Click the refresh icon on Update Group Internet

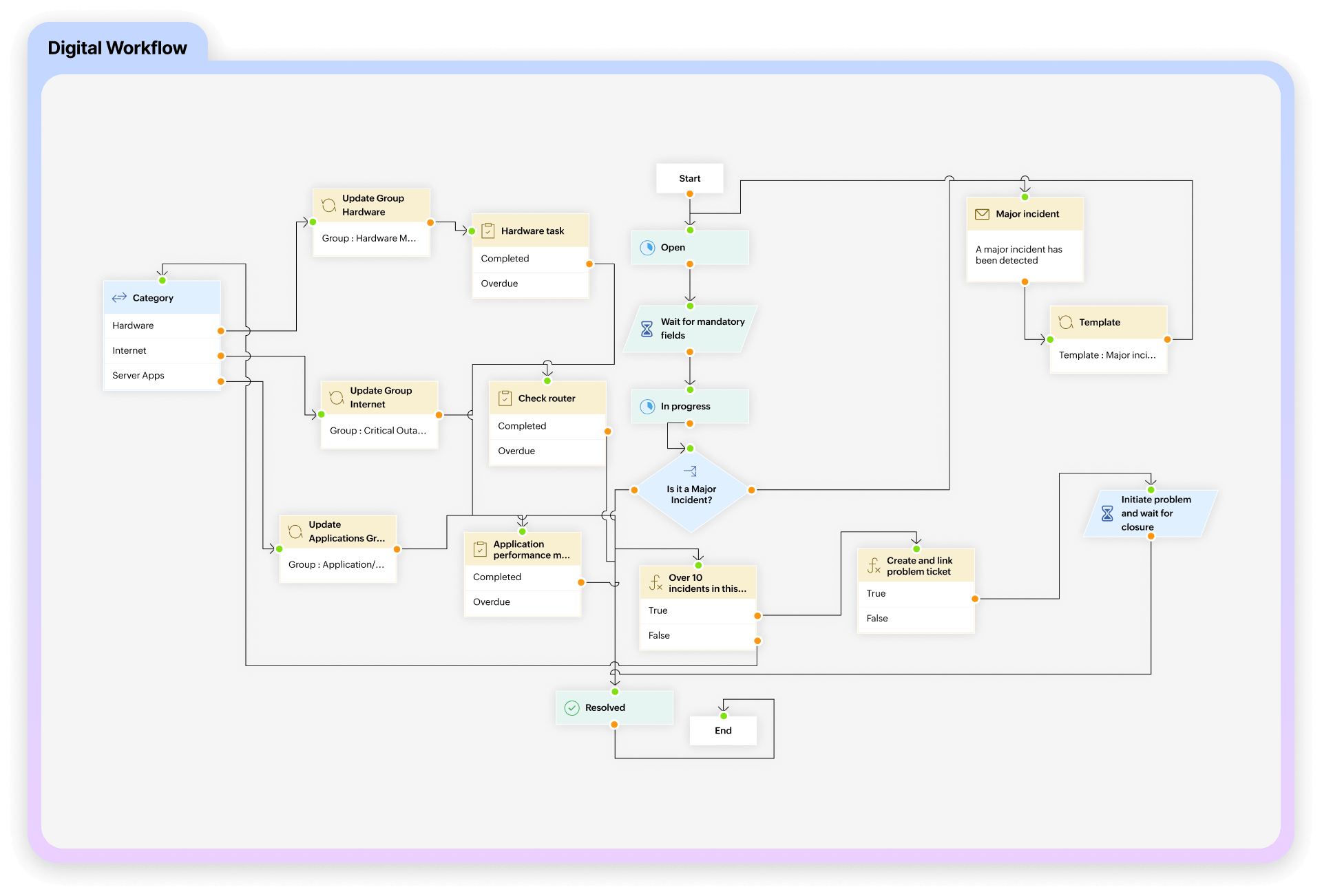337,397
